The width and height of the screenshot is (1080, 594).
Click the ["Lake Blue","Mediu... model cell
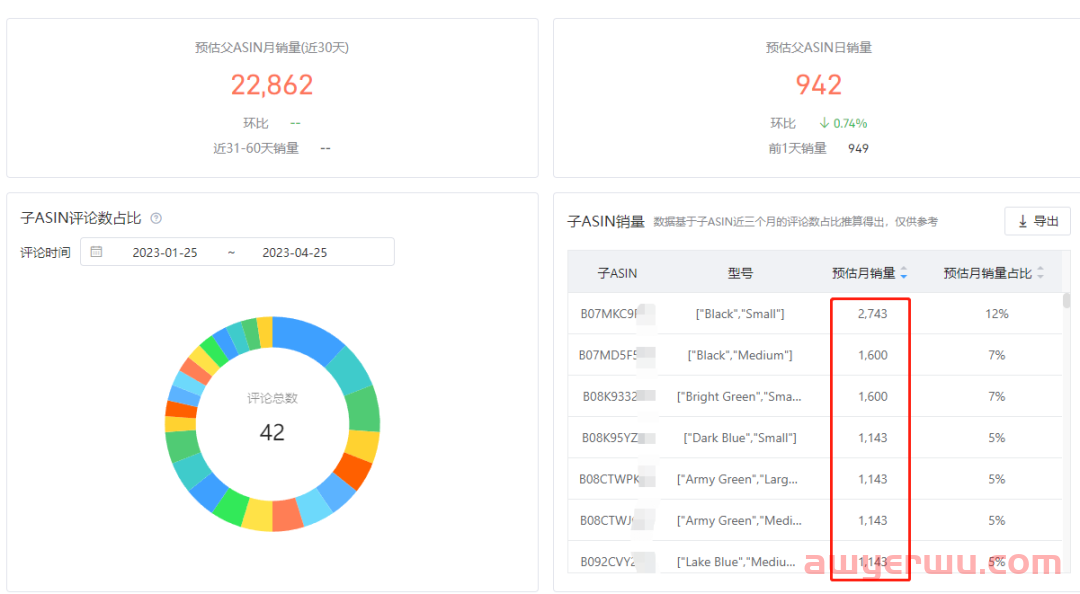pyautogui.click(x=736, y=562)
